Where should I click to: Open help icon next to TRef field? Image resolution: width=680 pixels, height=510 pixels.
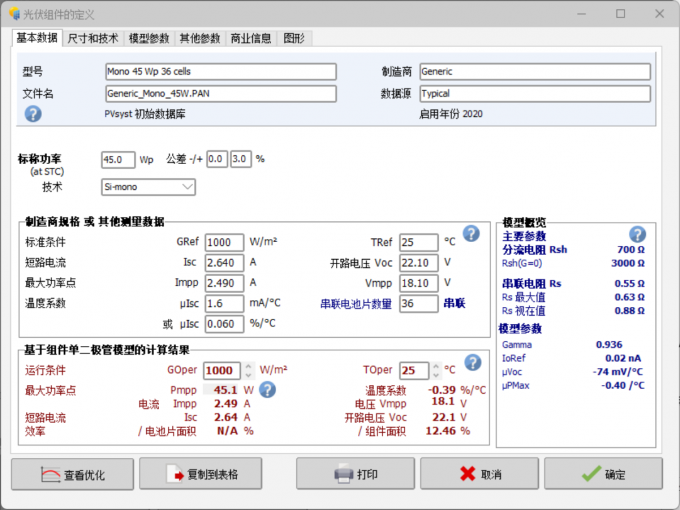point(471,234)
